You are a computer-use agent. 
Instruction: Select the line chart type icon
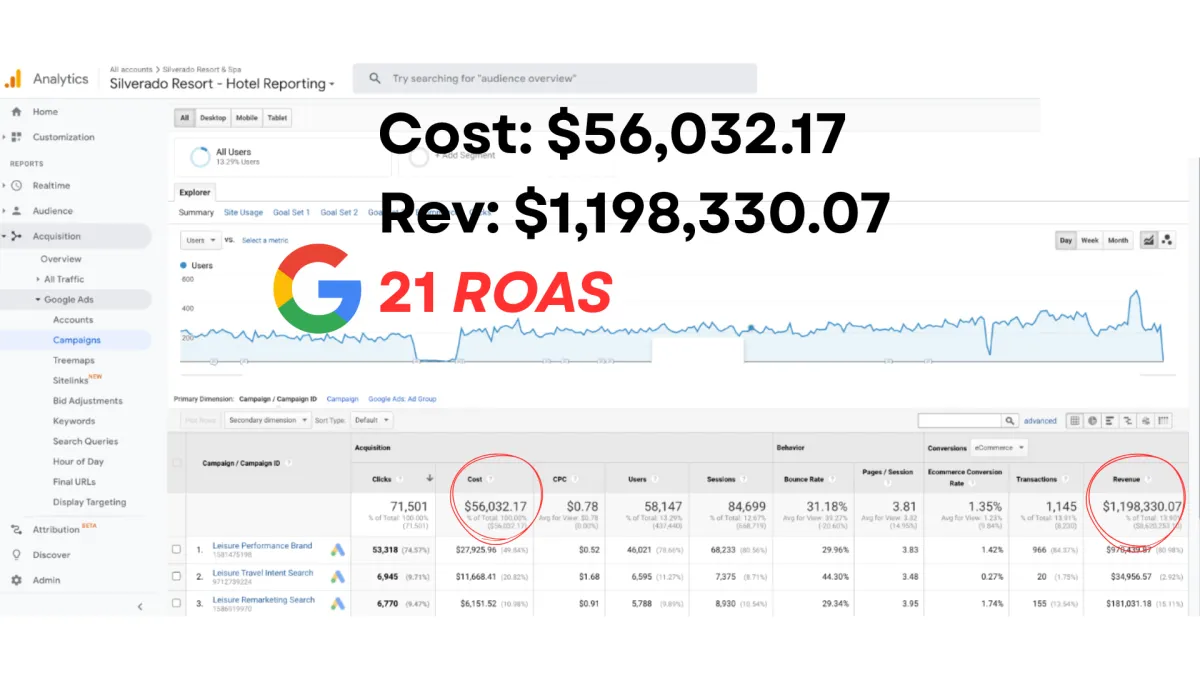(1148, 240)
